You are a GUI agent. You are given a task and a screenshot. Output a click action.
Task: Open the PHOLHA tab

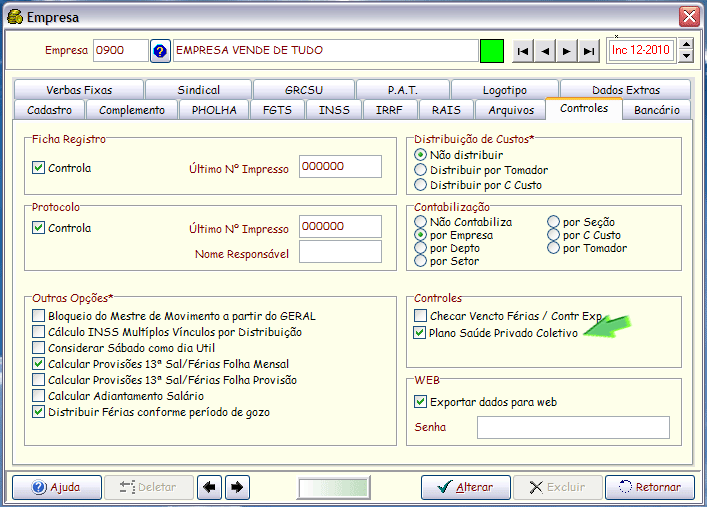tap(214, 110)
